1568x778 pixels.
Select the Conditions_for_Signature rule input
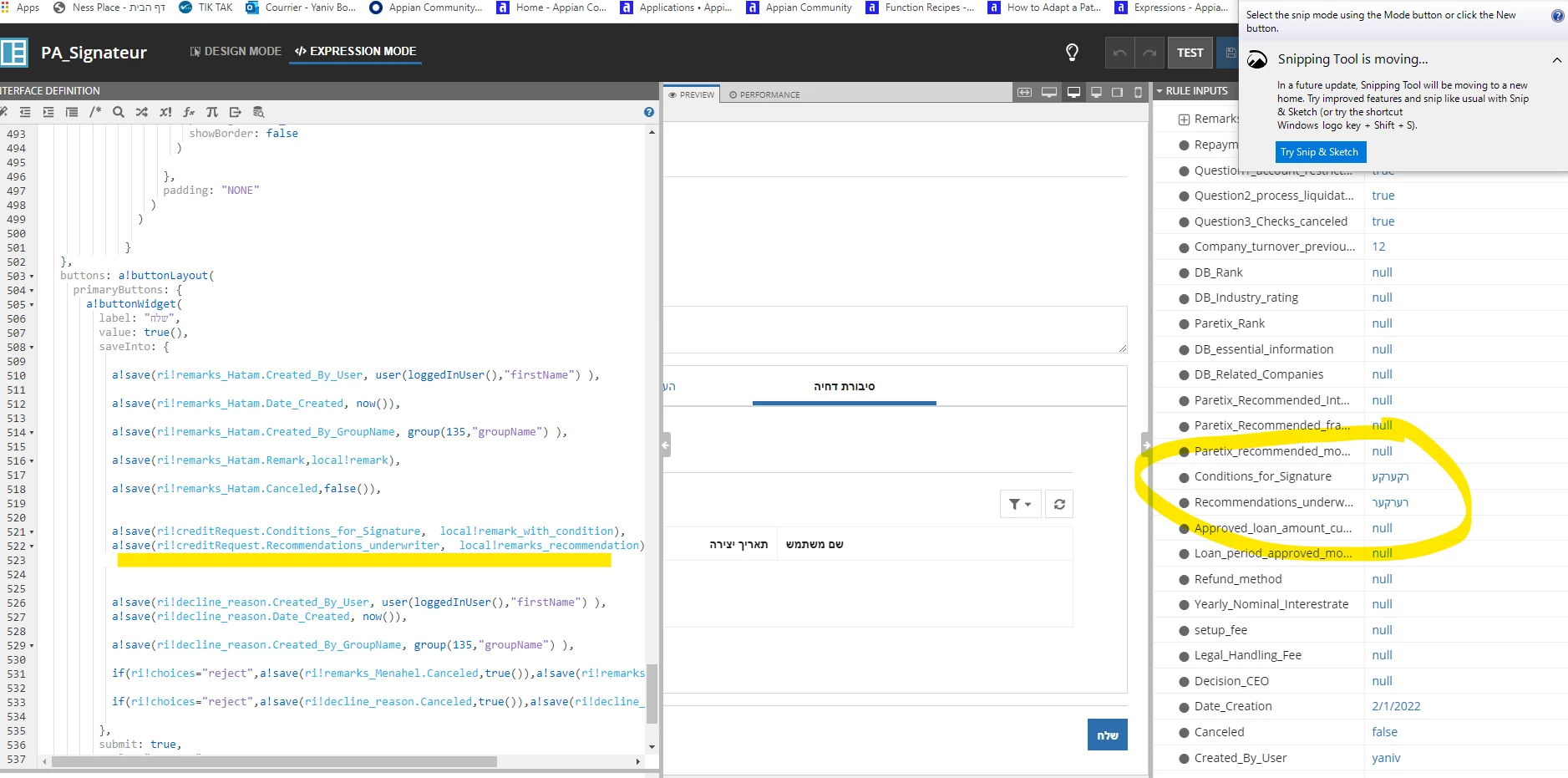(x=1262, y=476)
